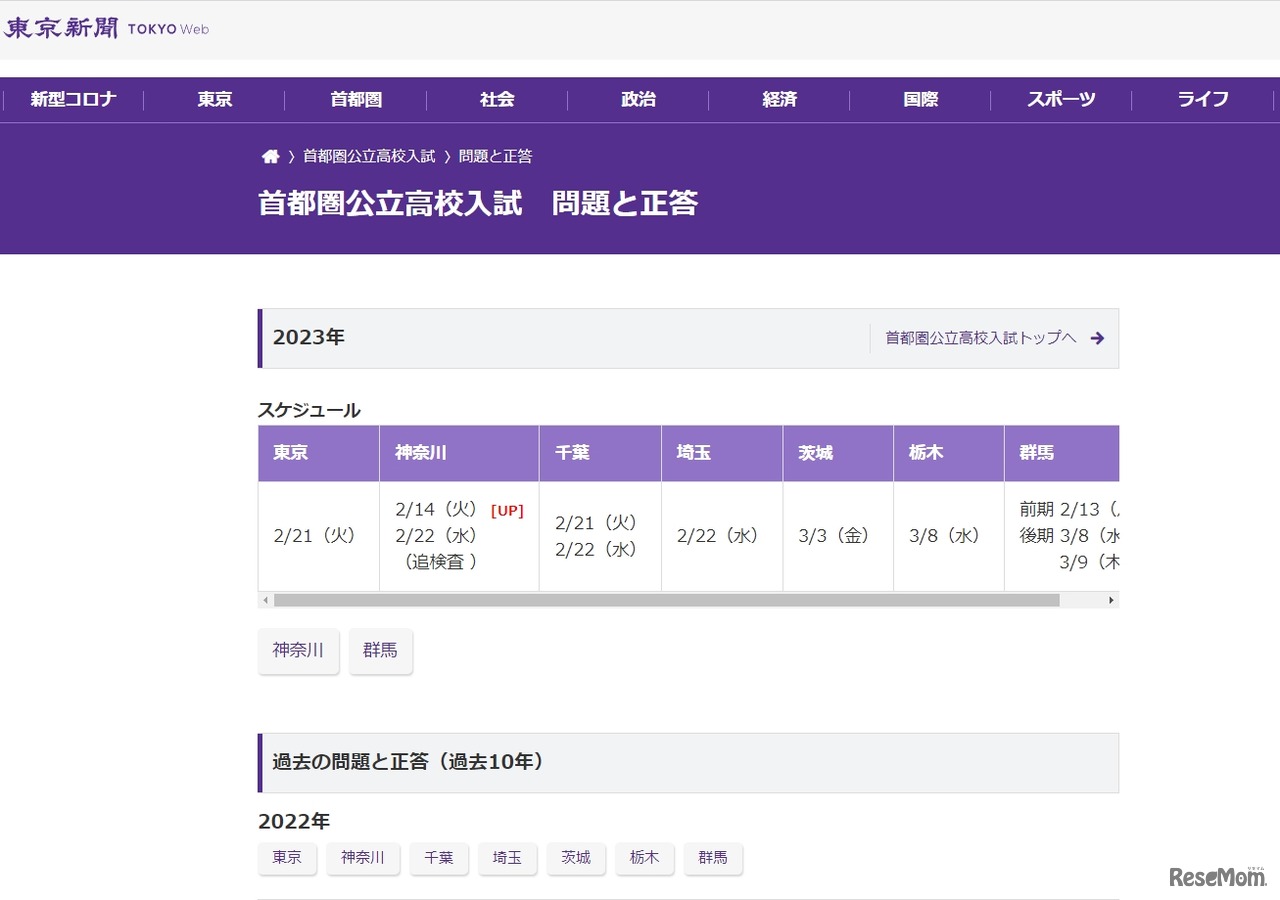Click the arrow icon next to 首都圏公立高校入試トップへ
This screenshot has height=900, width=1280.
1097,338
